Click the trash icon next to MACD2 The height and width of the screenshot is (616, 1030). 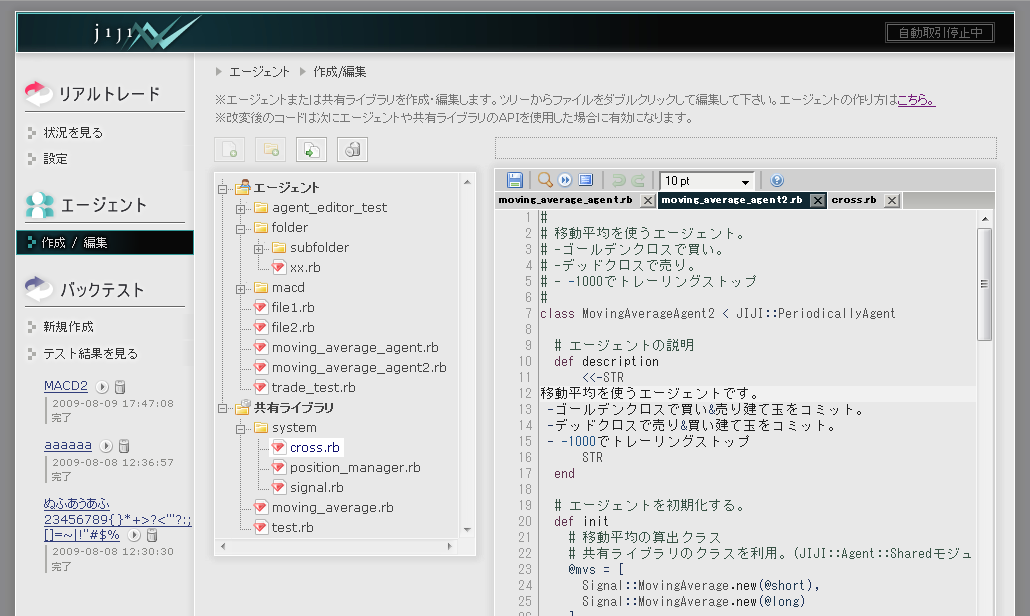click(120, 387)
